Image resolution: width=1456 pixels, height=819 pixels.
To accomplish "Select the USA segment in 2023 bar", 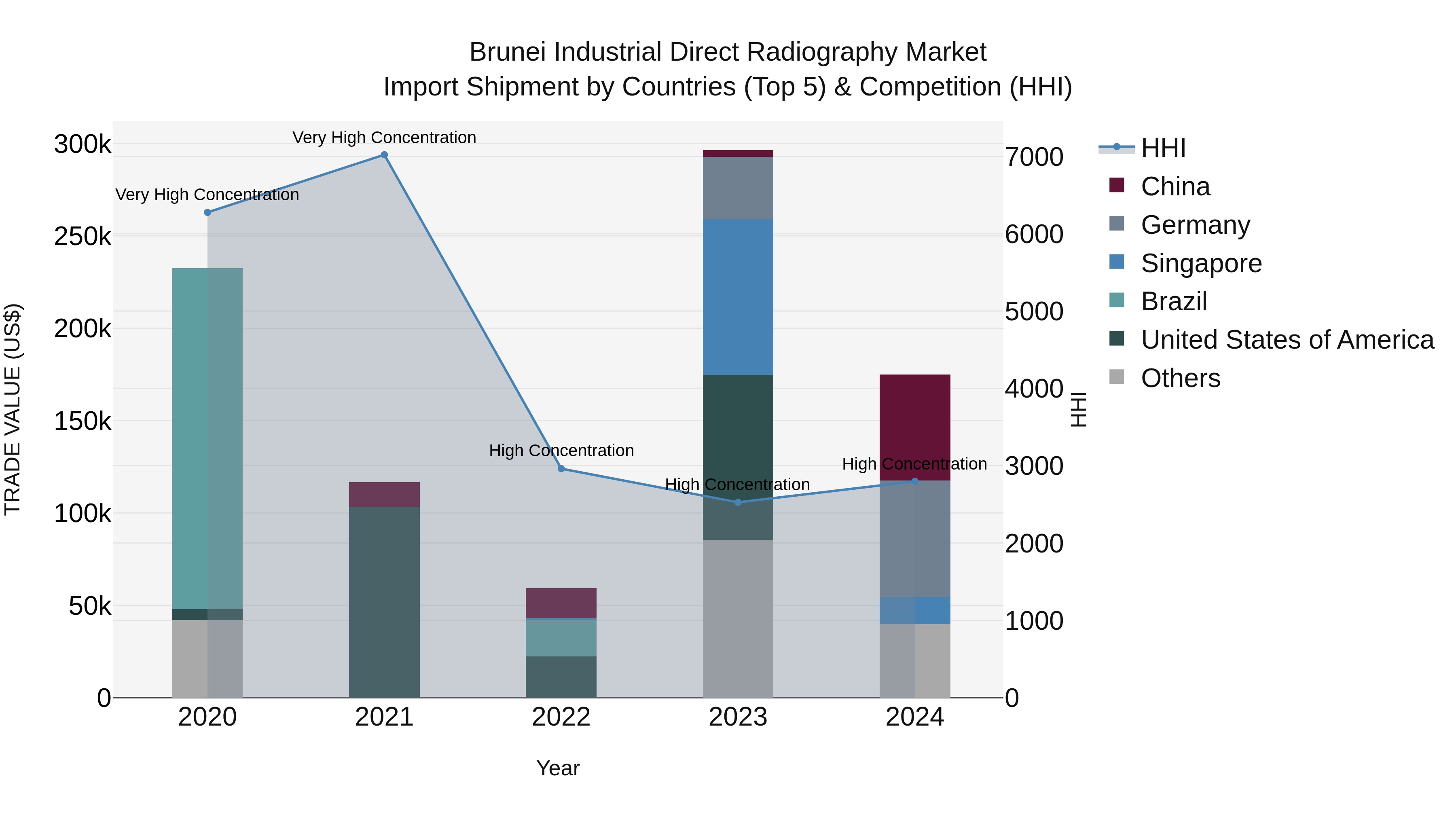I will coord(738,457).
